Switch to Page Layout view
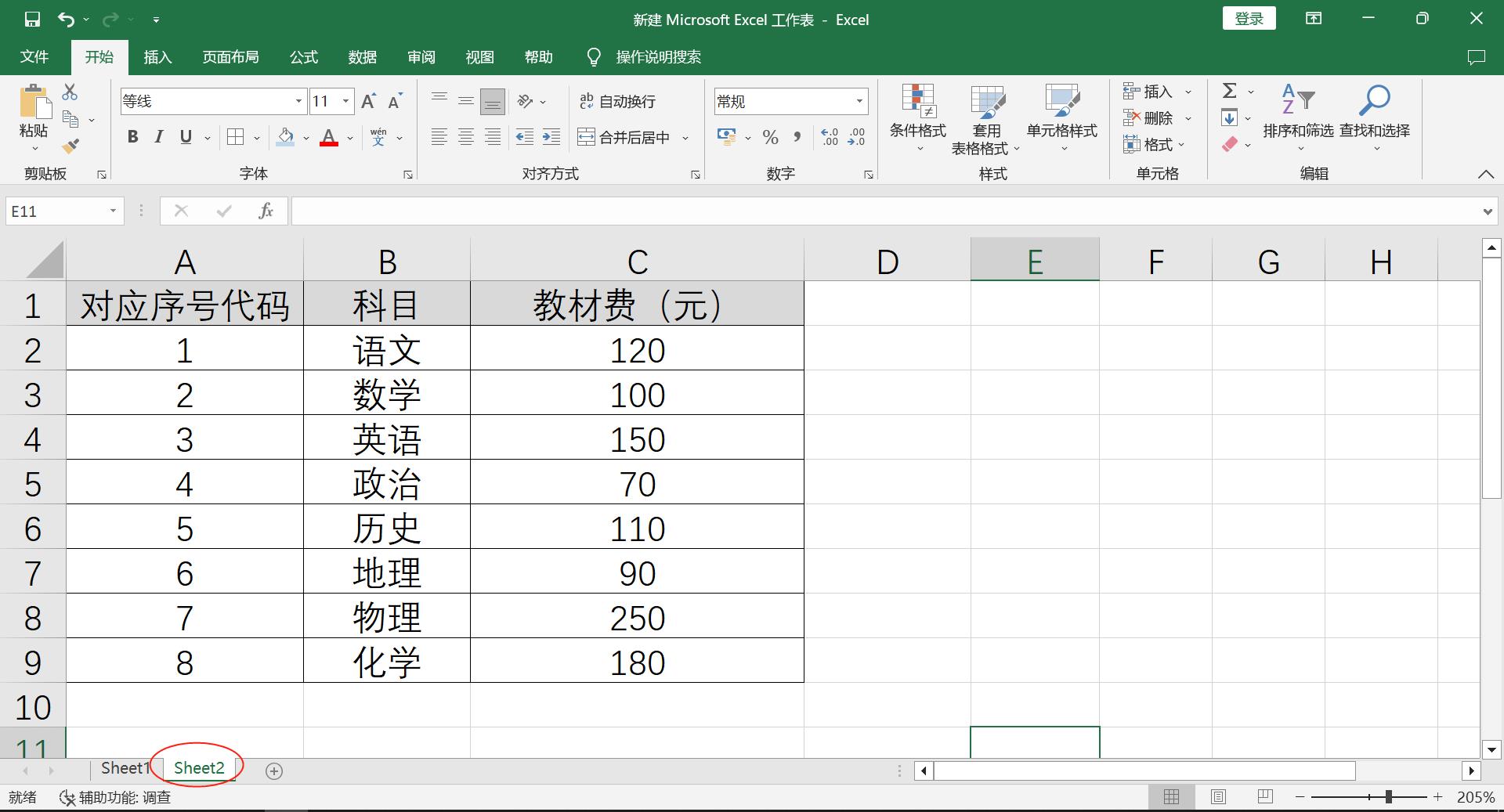 tap(1218, 797)
